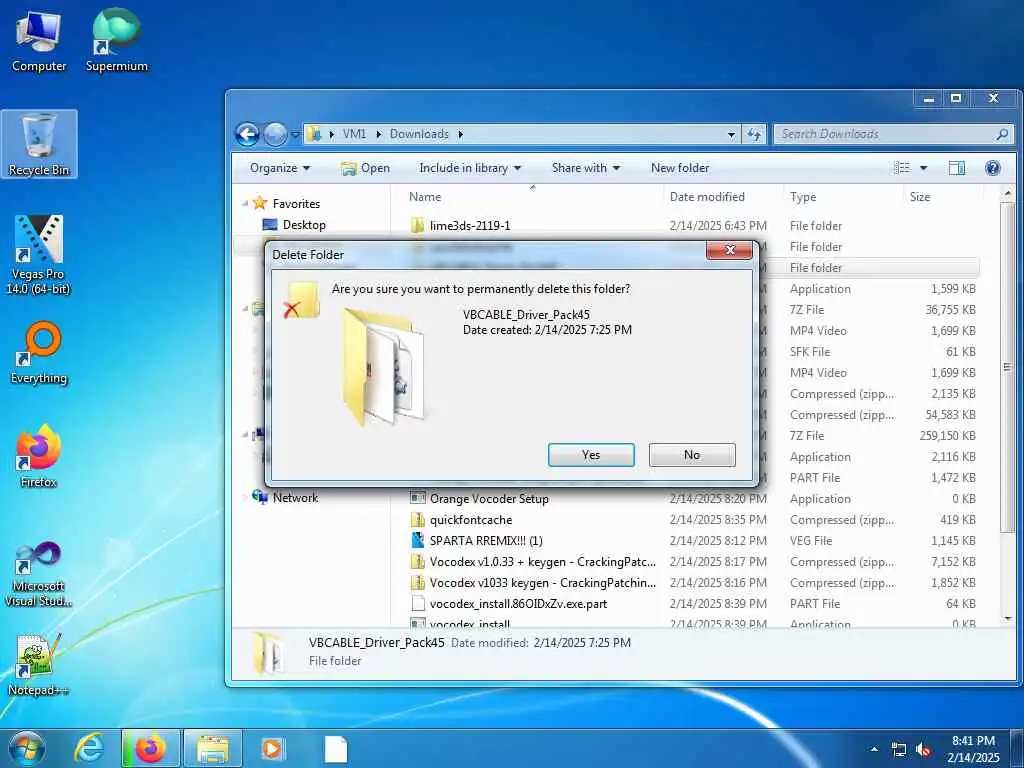
Task: Switch to Windows Explorer in the taskbar
Action: coord(213,749)
